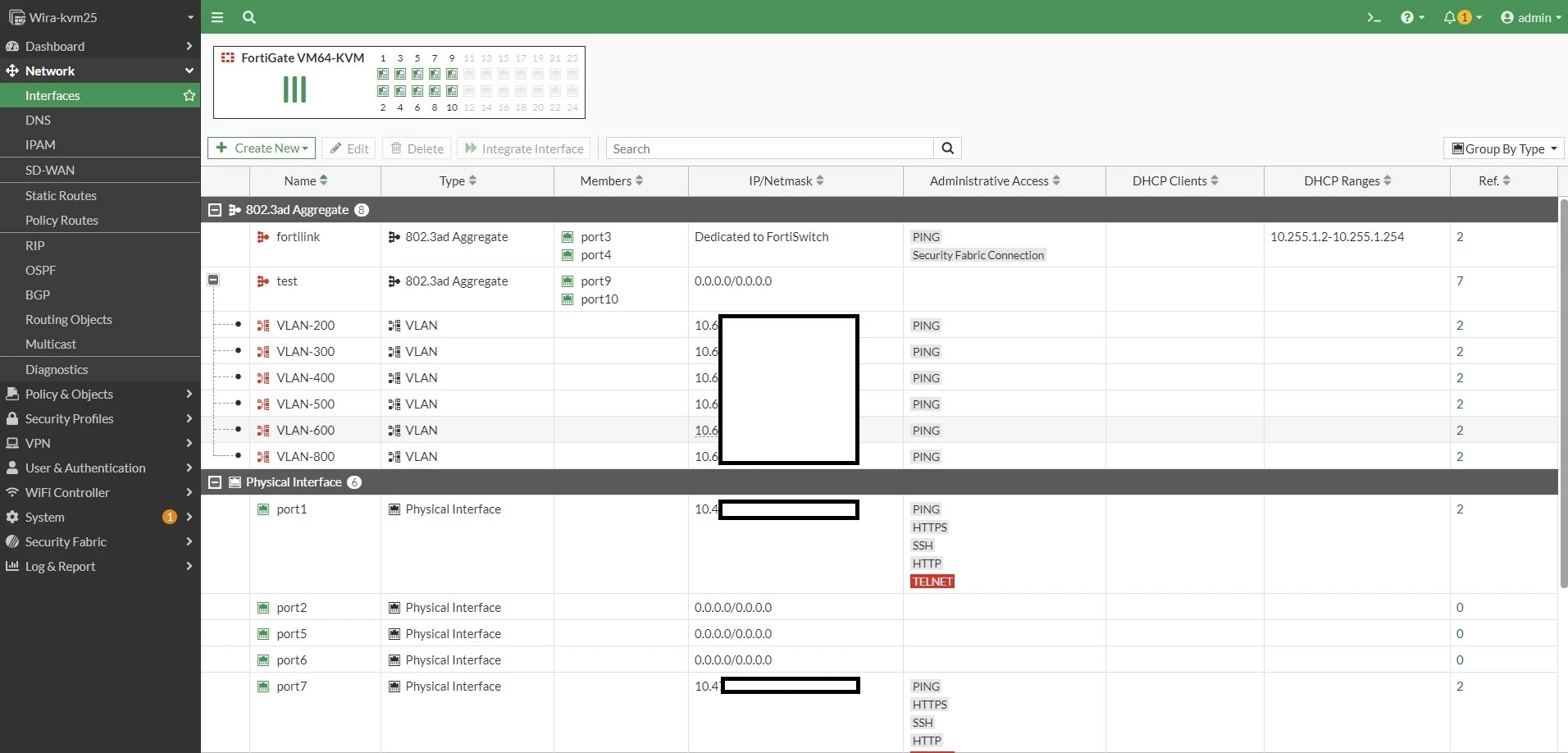Open the Wira-kvm25 device dropdown
This screenshot has height=753, width=1568.
(x=100, y=17)
